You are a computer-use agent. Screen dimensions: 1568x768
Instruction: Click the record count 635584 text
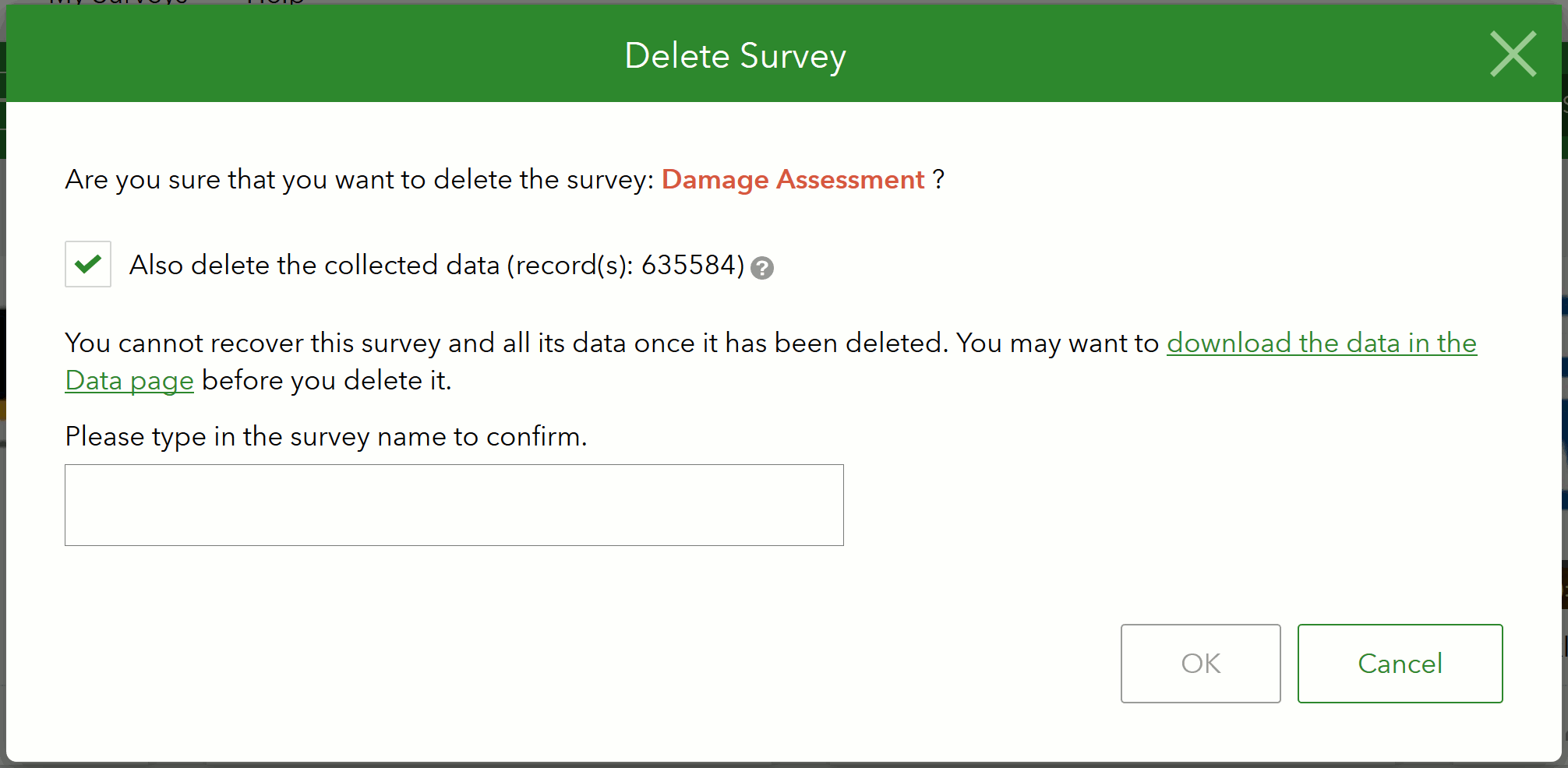point(688,265)
